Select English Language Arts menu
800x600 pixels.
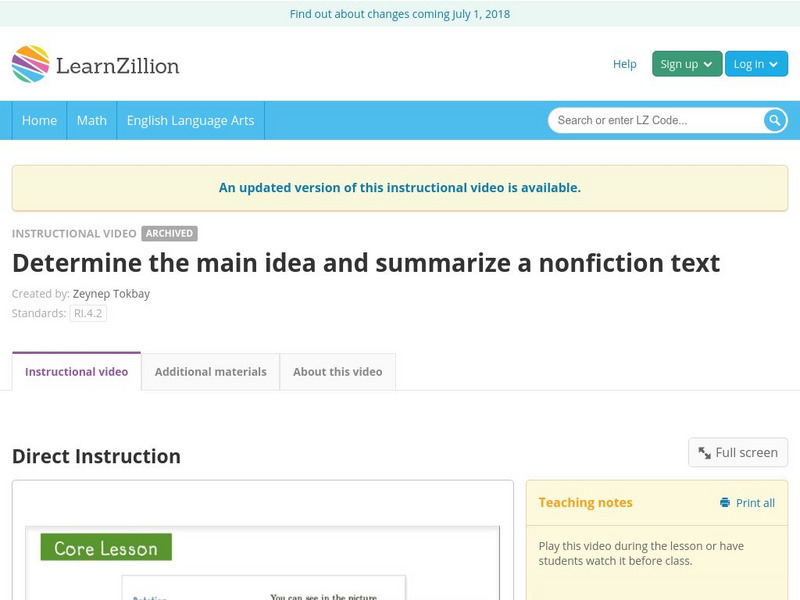tap(190, 120)
